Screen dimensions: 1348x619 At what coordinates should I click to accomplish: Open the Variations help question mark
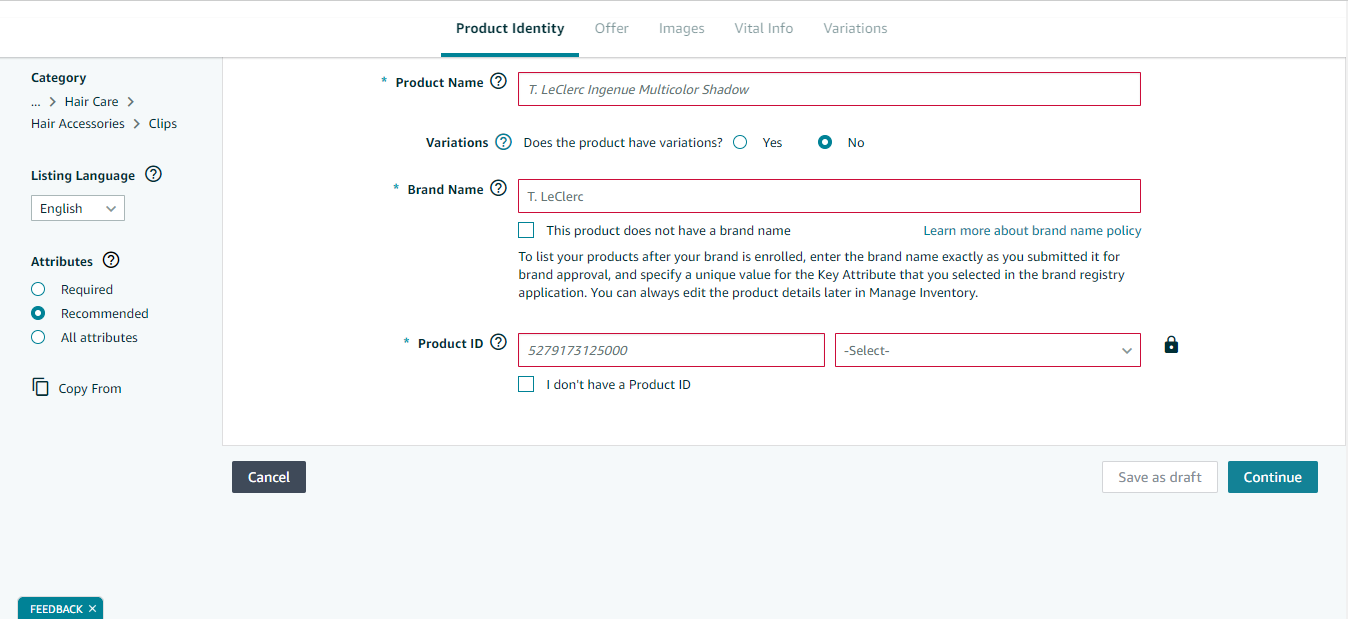point(503,142)
